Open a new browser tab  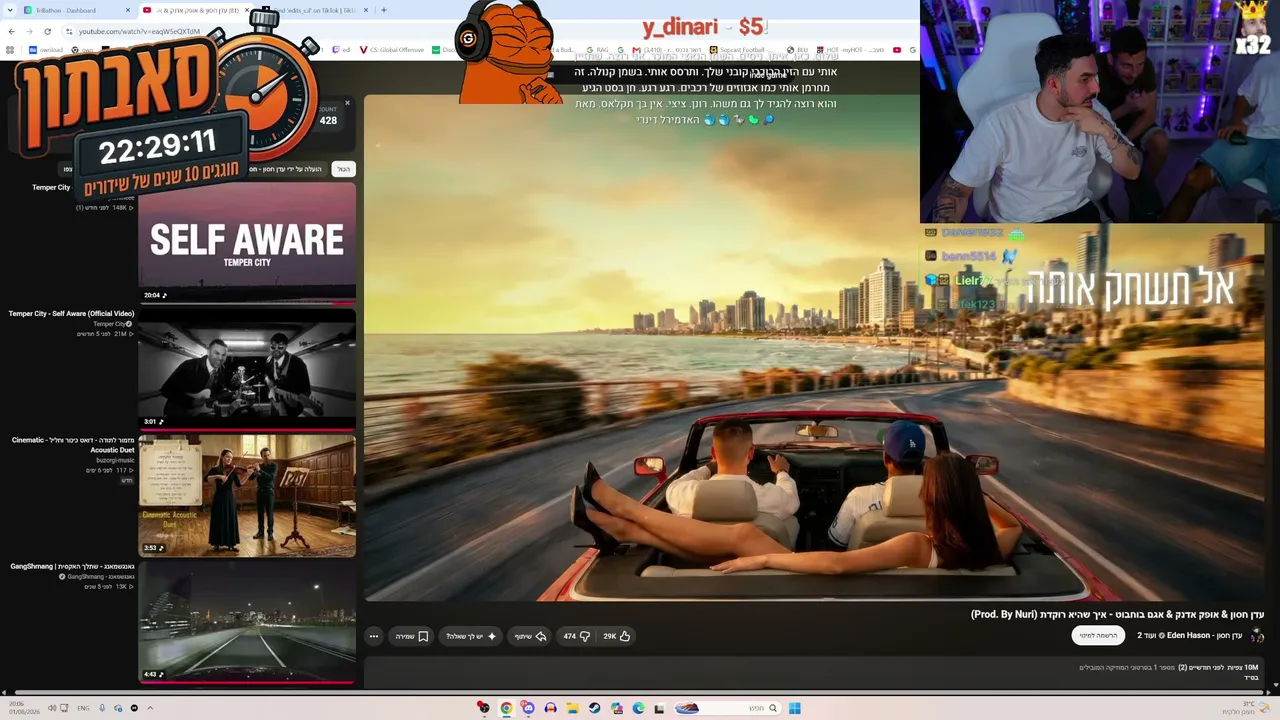point(384,10)
